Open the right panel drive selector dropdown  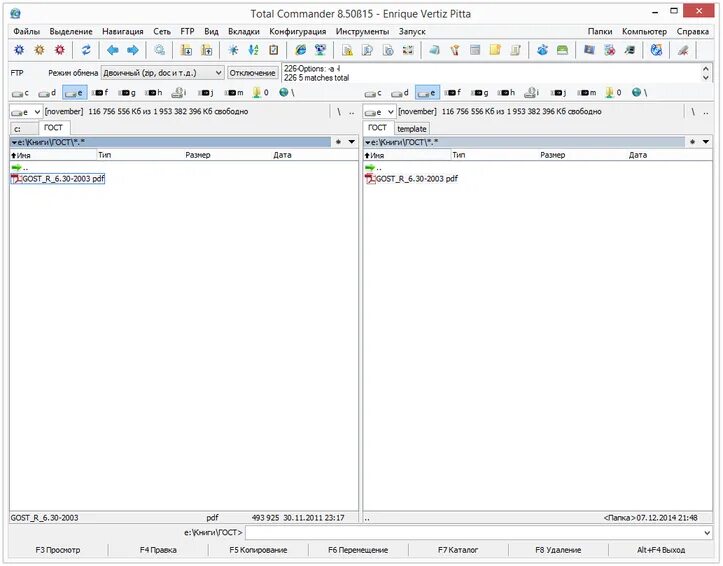point(379,112)
